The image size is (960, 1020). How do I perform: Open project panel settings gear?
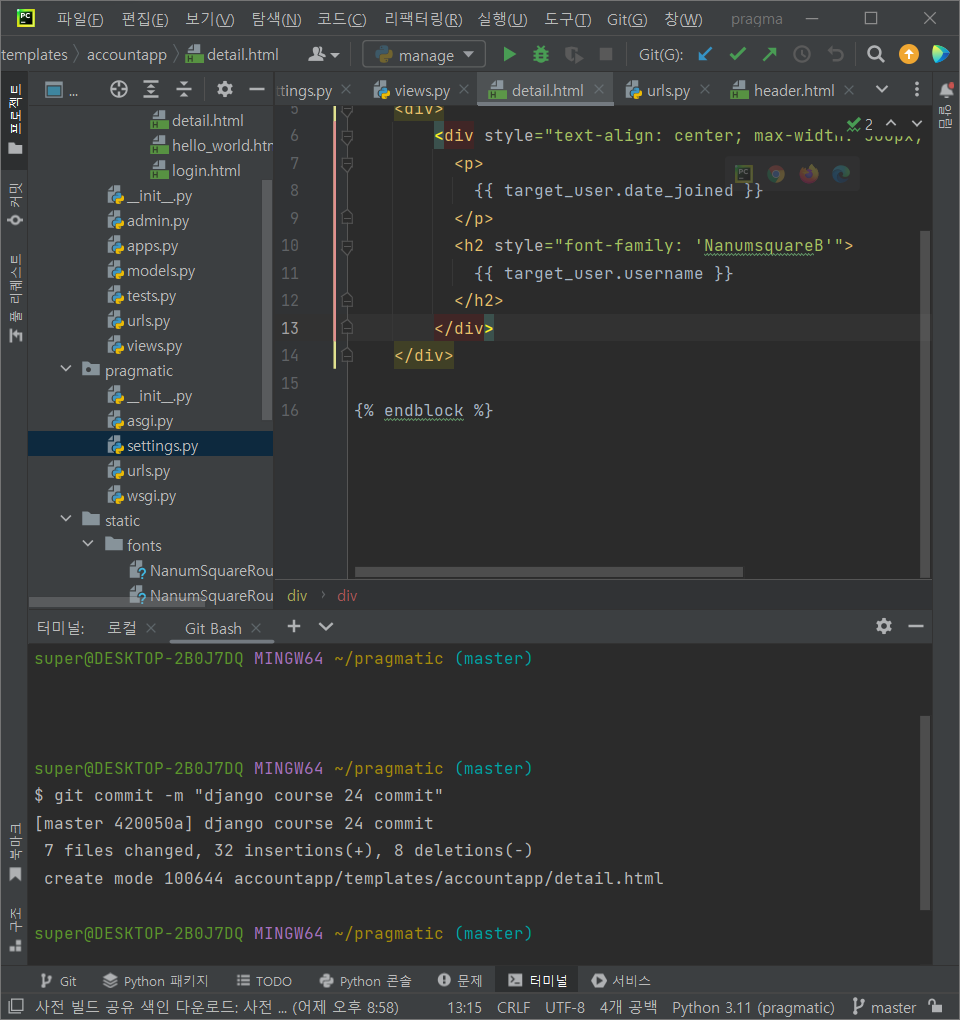point(225,89)
